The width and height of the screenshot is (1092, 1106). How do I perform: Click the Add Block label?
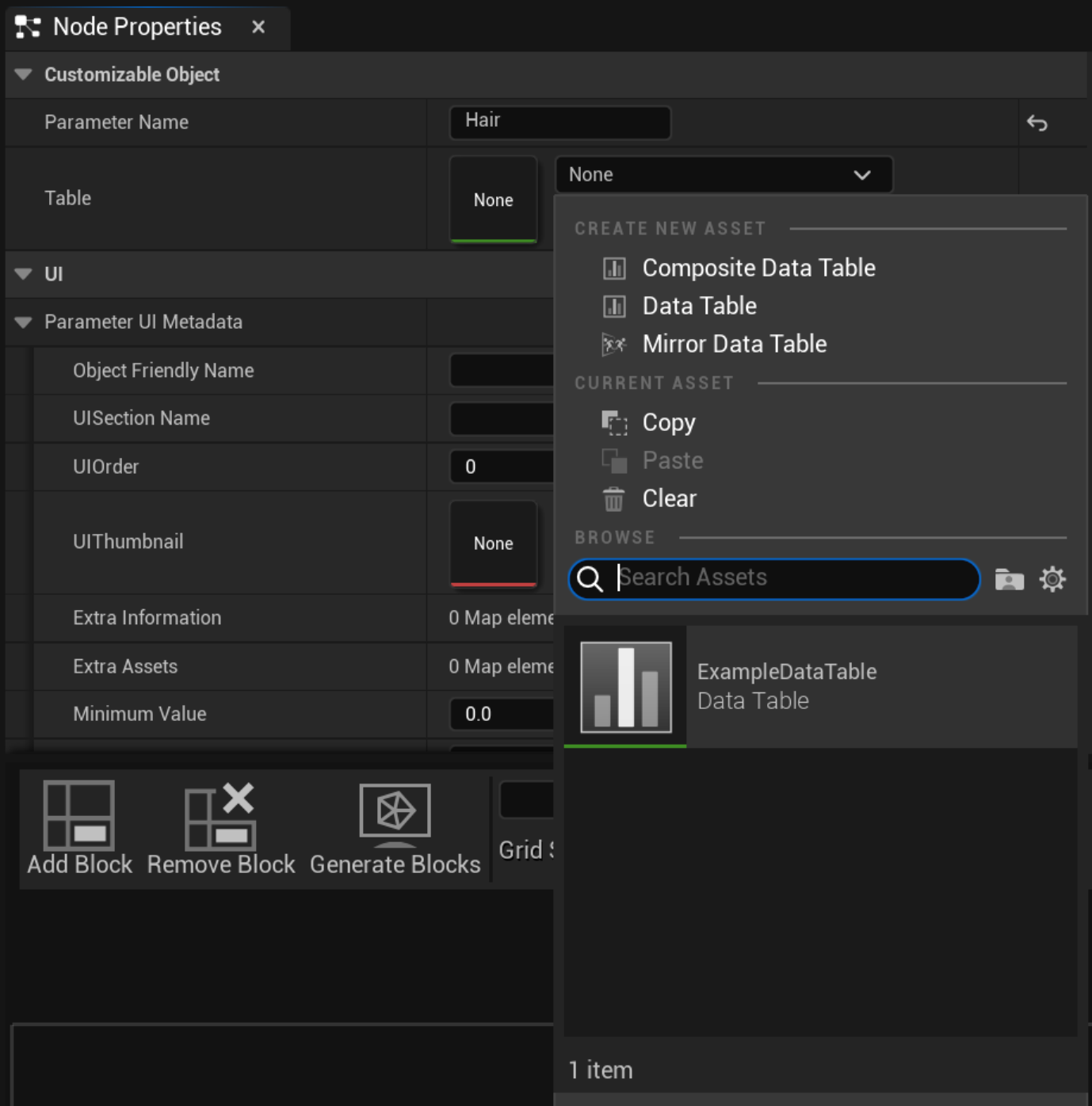(79, 864)
